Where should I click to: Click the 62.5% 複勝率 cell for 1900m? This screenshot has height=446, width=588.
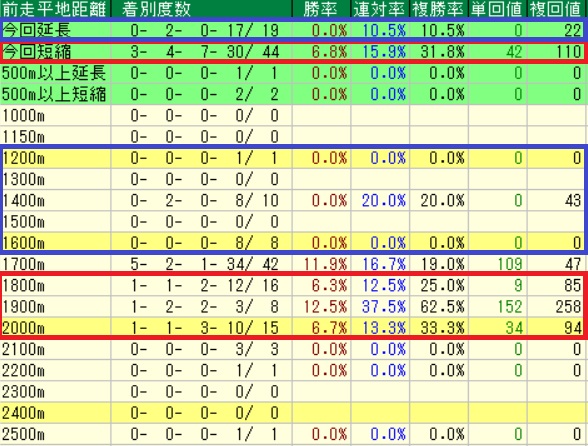[442, 307]
